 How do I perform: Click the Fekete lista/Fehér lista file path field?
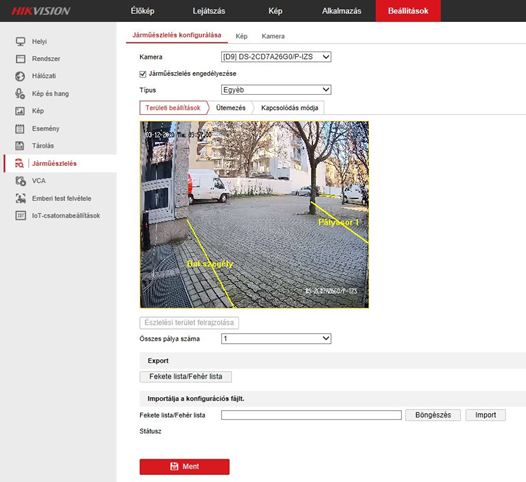pyautogui.click(x=311, y=415)
